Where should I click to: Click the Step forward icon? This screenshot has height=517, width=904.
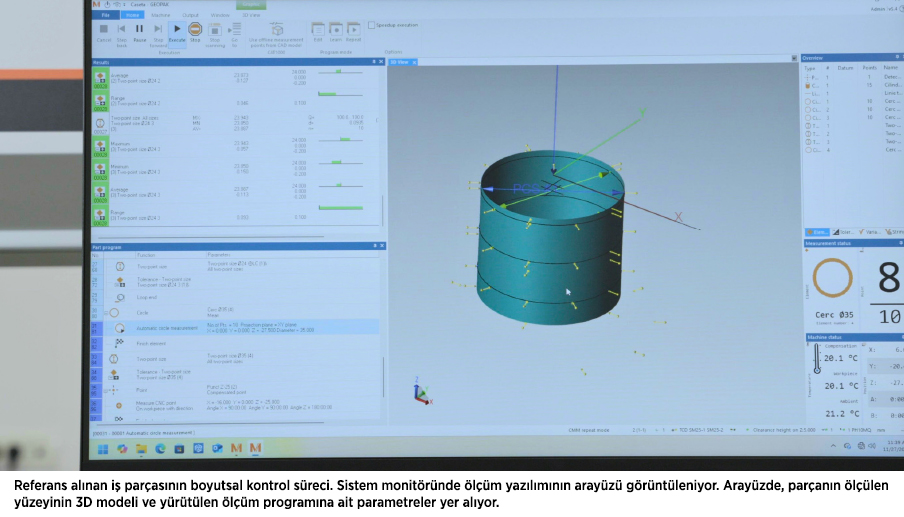coord(158,30)
